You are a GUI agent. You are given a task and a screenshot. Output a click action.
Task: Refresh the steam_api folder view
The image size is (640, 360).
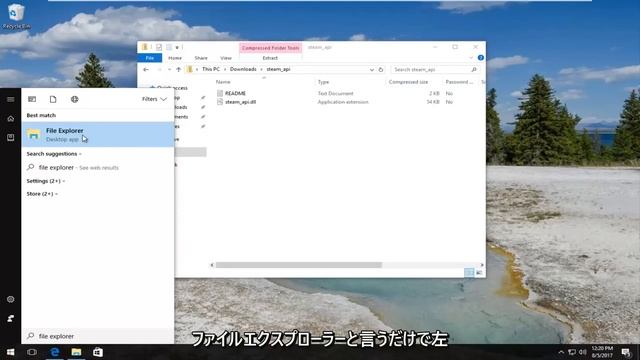[x=381, y=69]
